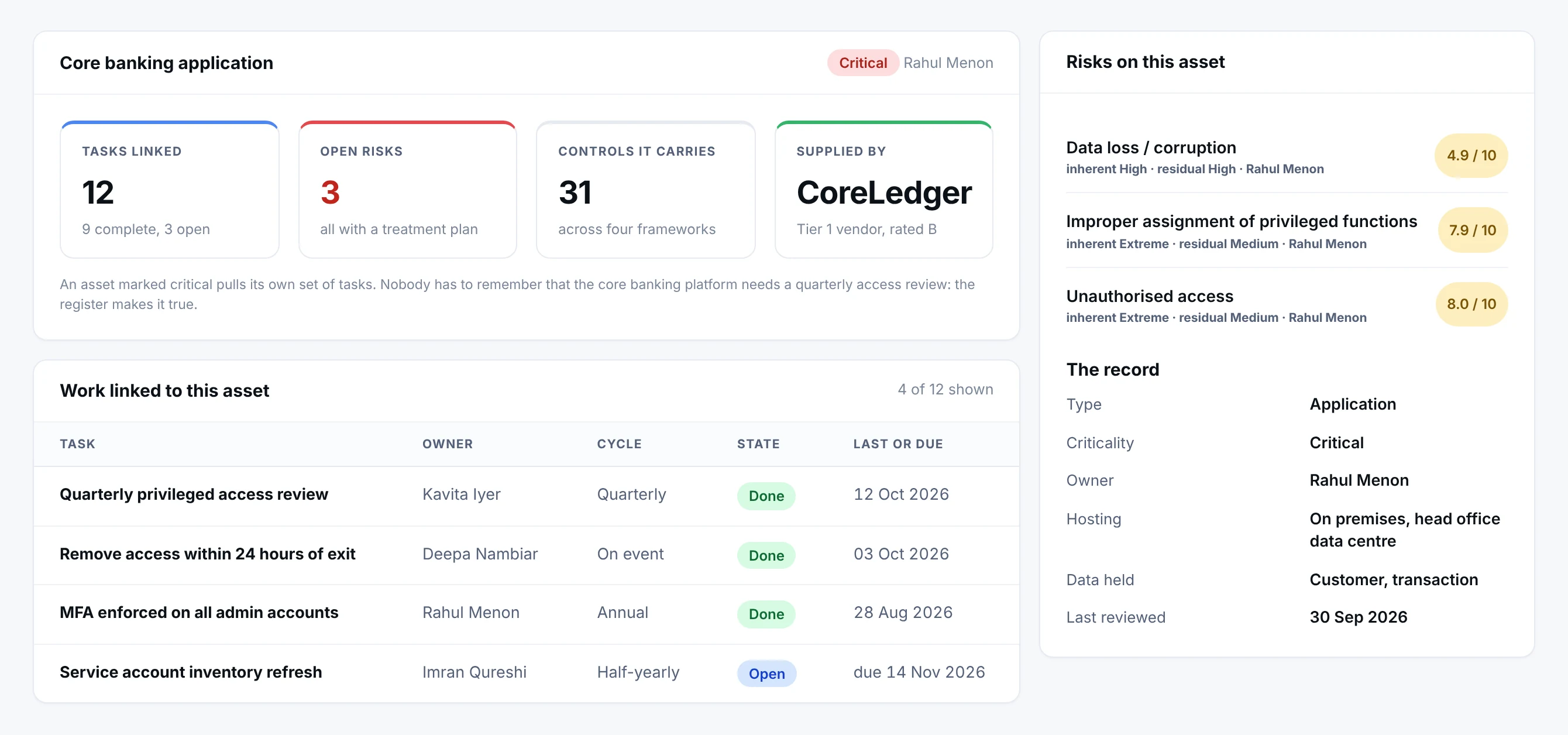Click the Done badge for the MFA enforced task
The height and width of the screenshot is (735, 1568).
(x=766, y=614)
